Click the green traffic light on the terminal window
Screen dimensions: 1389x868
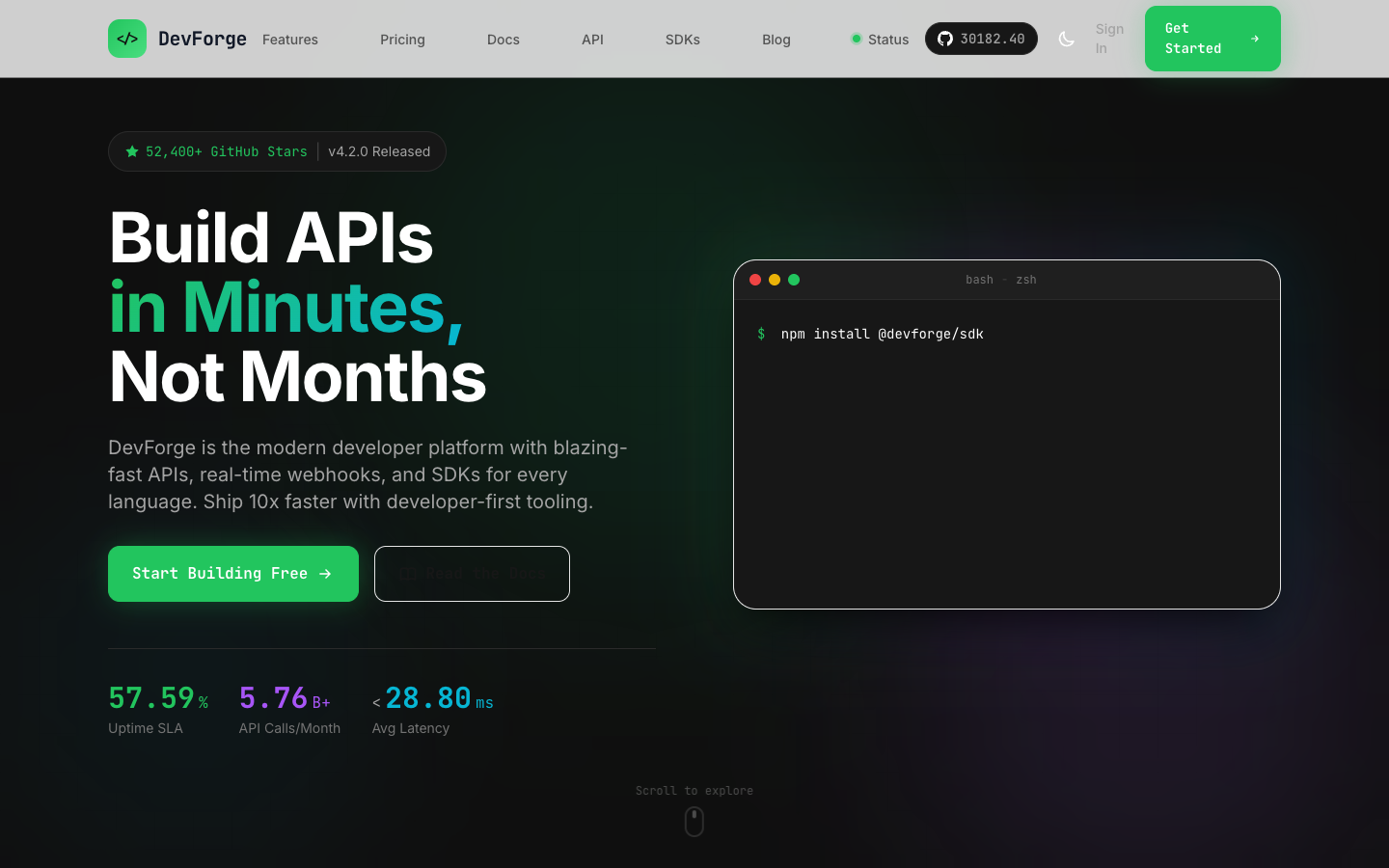coord(794,280)
